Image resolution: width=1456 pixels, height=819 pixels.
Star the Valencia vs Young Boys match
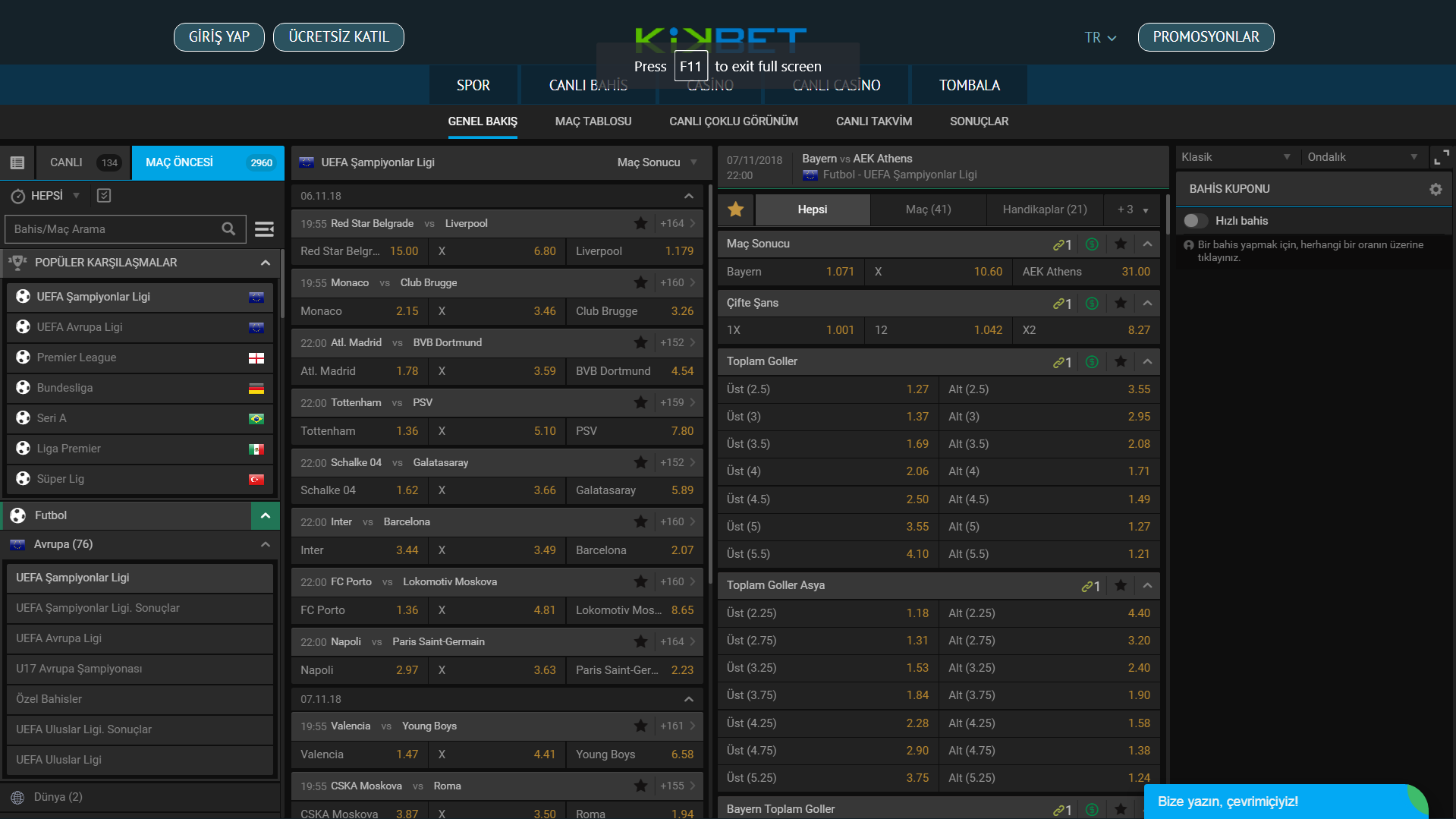point(641,726)
